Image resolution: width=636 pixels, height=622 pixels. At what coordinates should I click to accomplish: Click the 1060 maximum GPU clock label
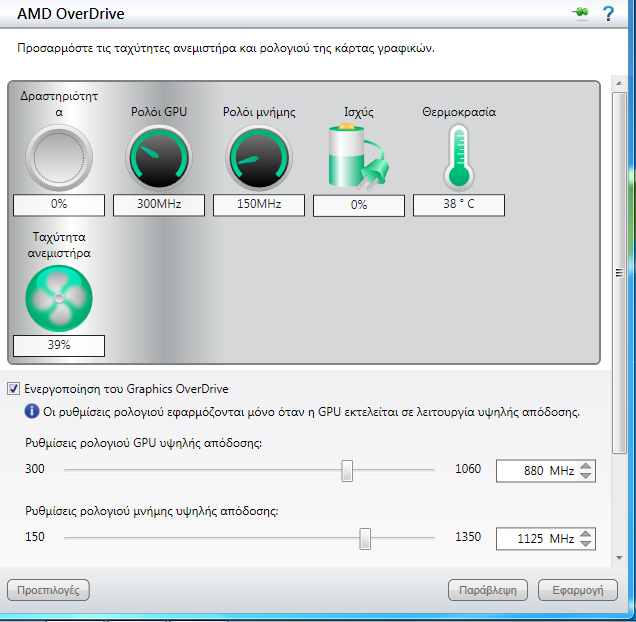pyautogui.click(x=468, y=469)
